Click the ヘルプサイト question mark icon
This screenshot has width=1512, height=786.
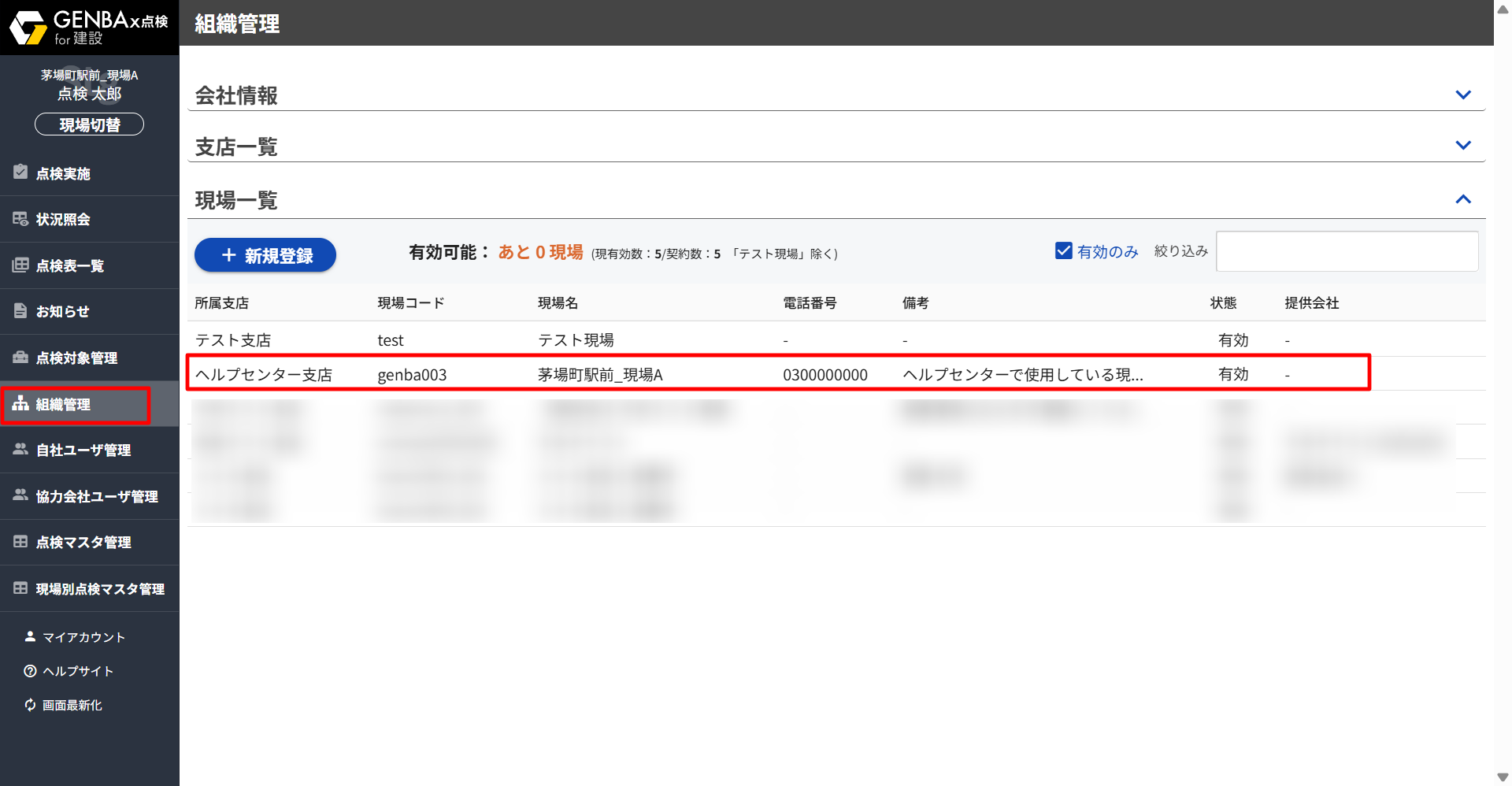click(30, 671)
